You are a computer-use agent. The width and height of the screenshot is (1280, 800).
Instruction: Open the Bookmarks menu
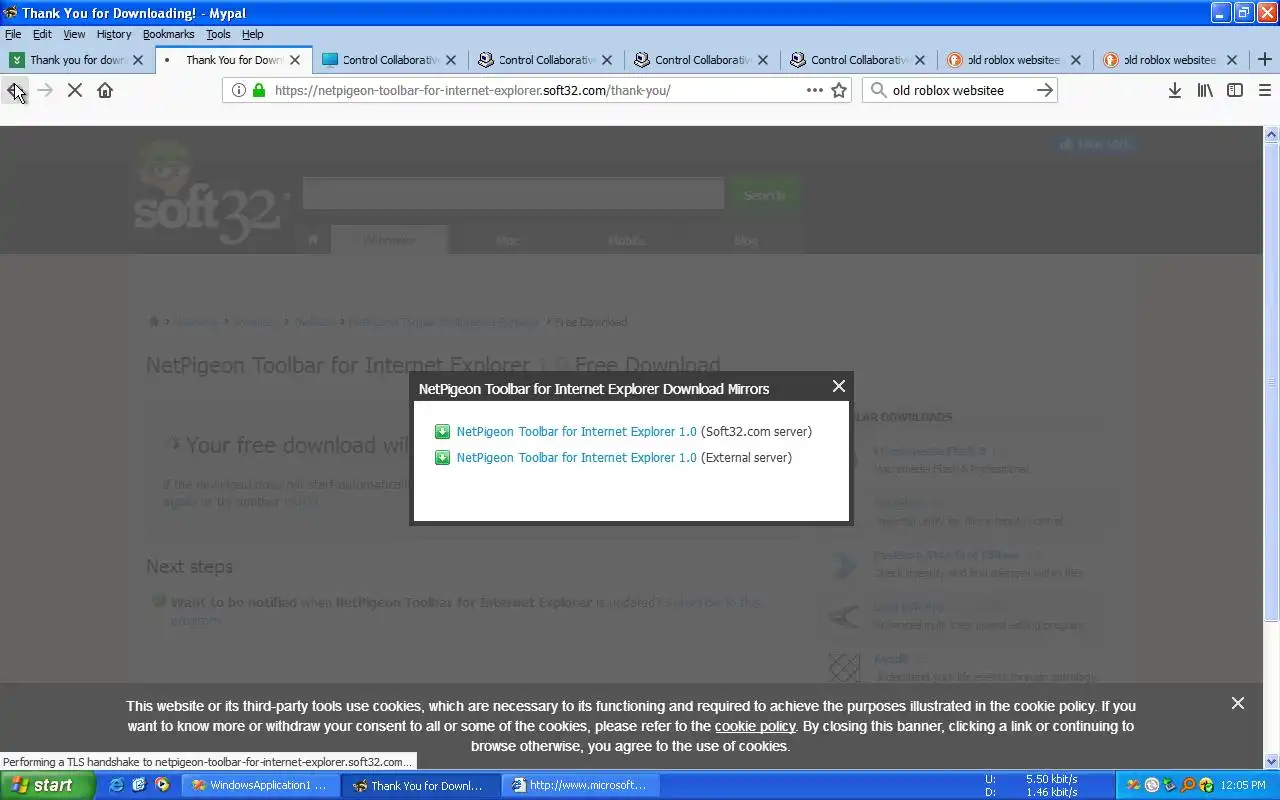click(x=168, y=34)
